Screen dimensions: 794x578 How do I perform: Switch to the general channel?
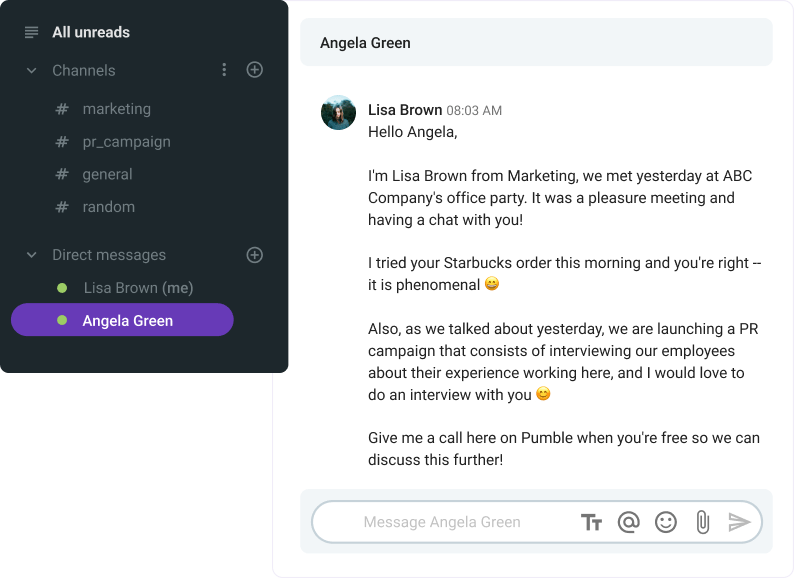click(x=107, y=174)
